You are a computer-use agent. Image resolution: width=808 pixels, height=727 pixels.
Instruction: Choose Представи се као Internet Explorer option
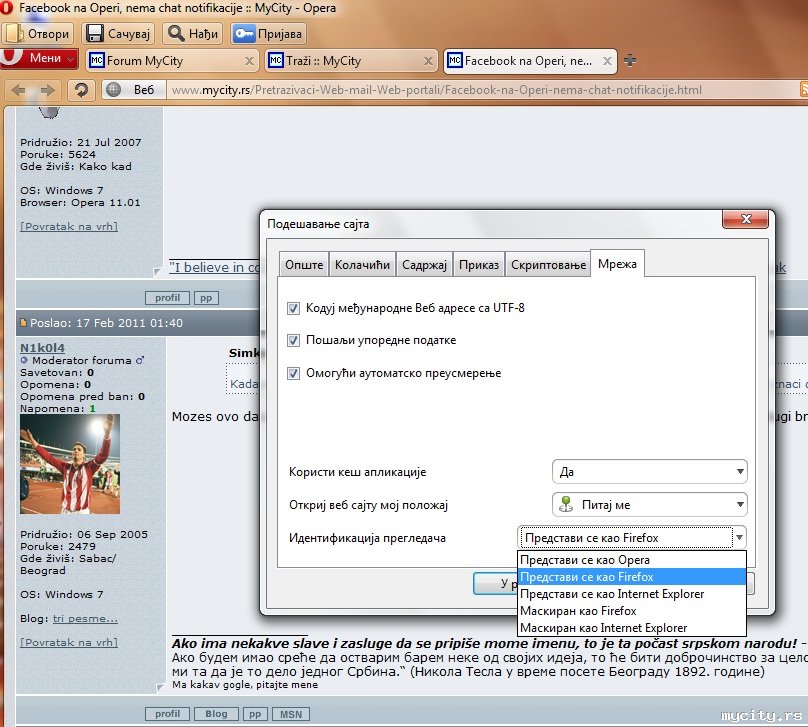tap(632, 594)
